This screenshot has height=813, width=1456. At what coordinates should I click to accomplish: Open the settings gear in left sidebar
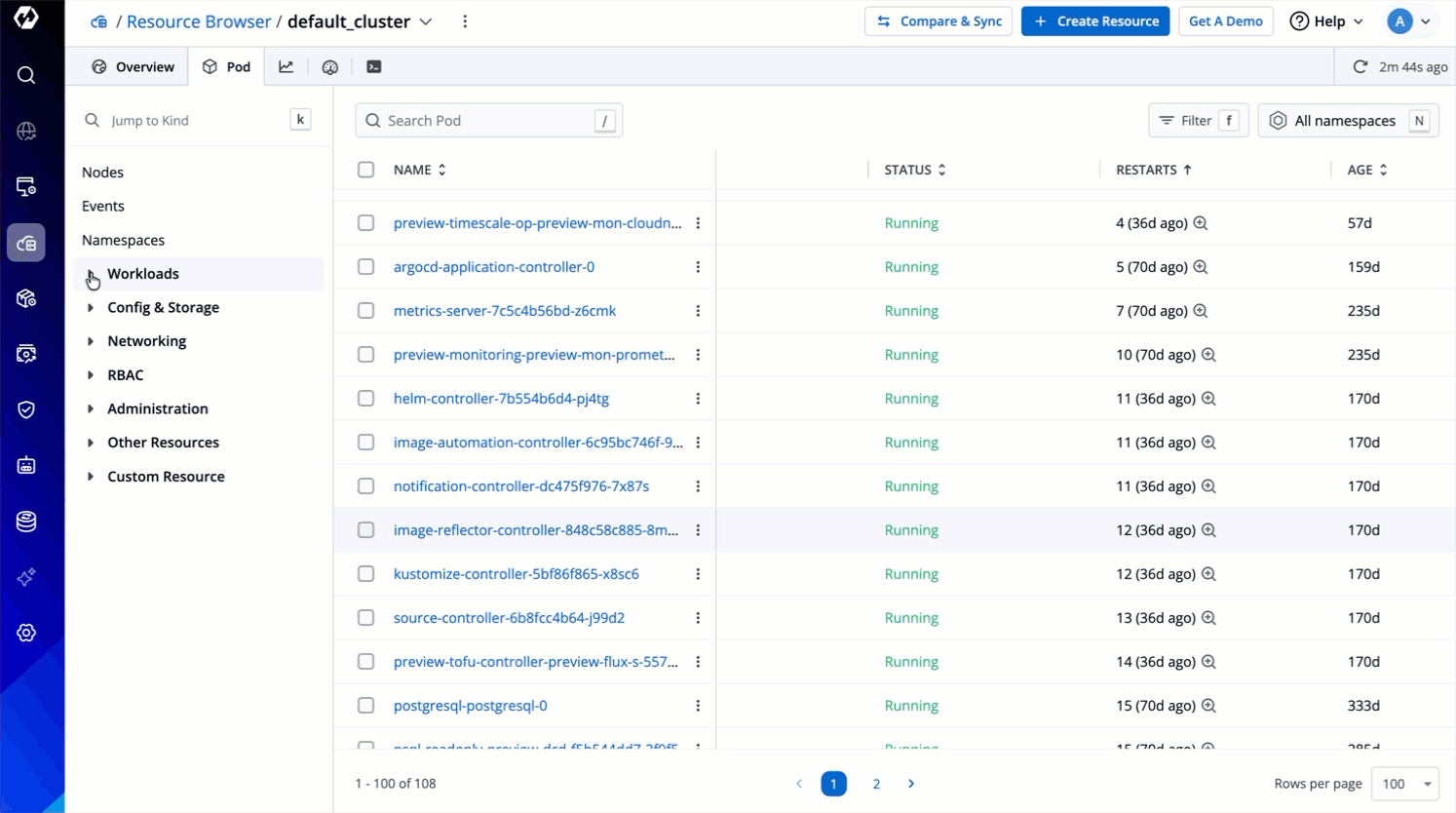coord(26,633)
